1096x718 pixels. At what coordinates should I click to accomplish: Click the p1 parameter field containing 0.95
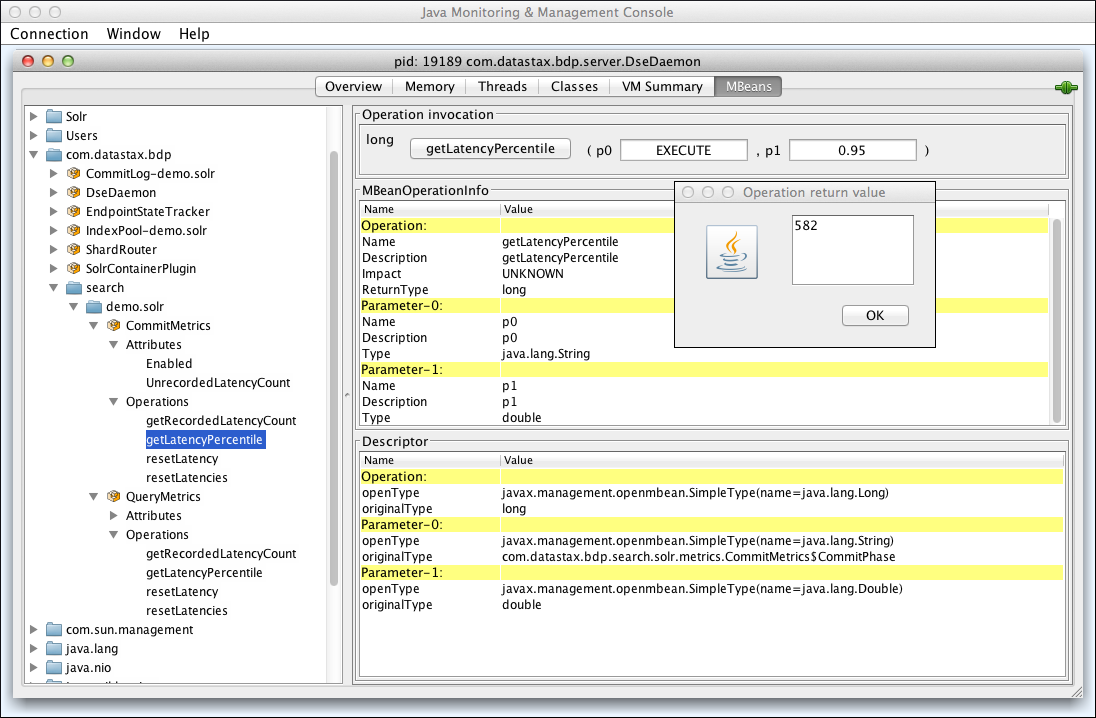pyautogui.click(x=852, y=148)
